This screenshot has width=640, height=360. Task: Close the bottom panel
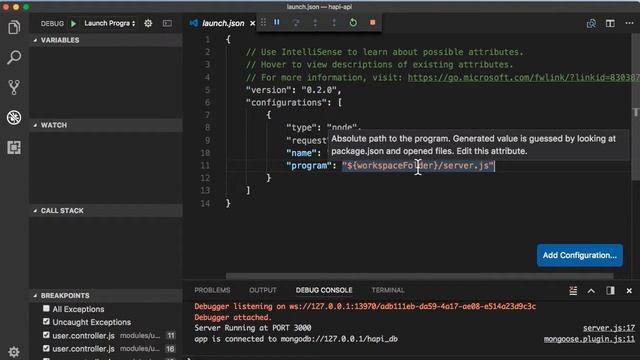click(x=629, y=291)
